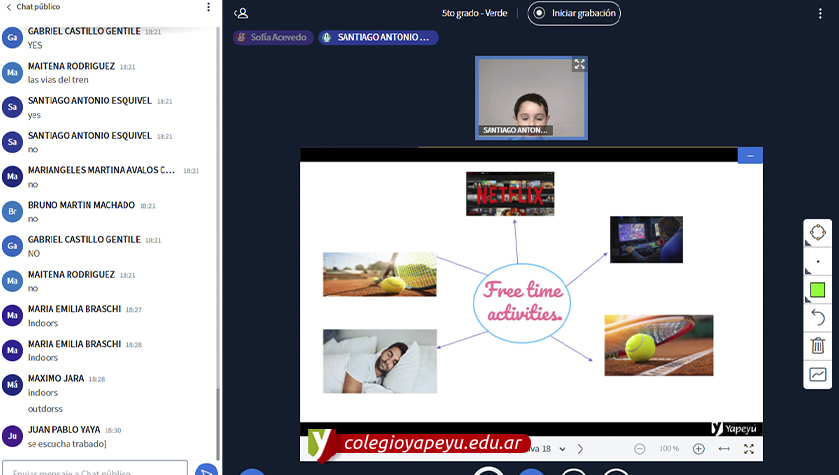Go to the next slide
Viewport: 839px width, 475px height.
pyautogui.click(x=580, y=449)
